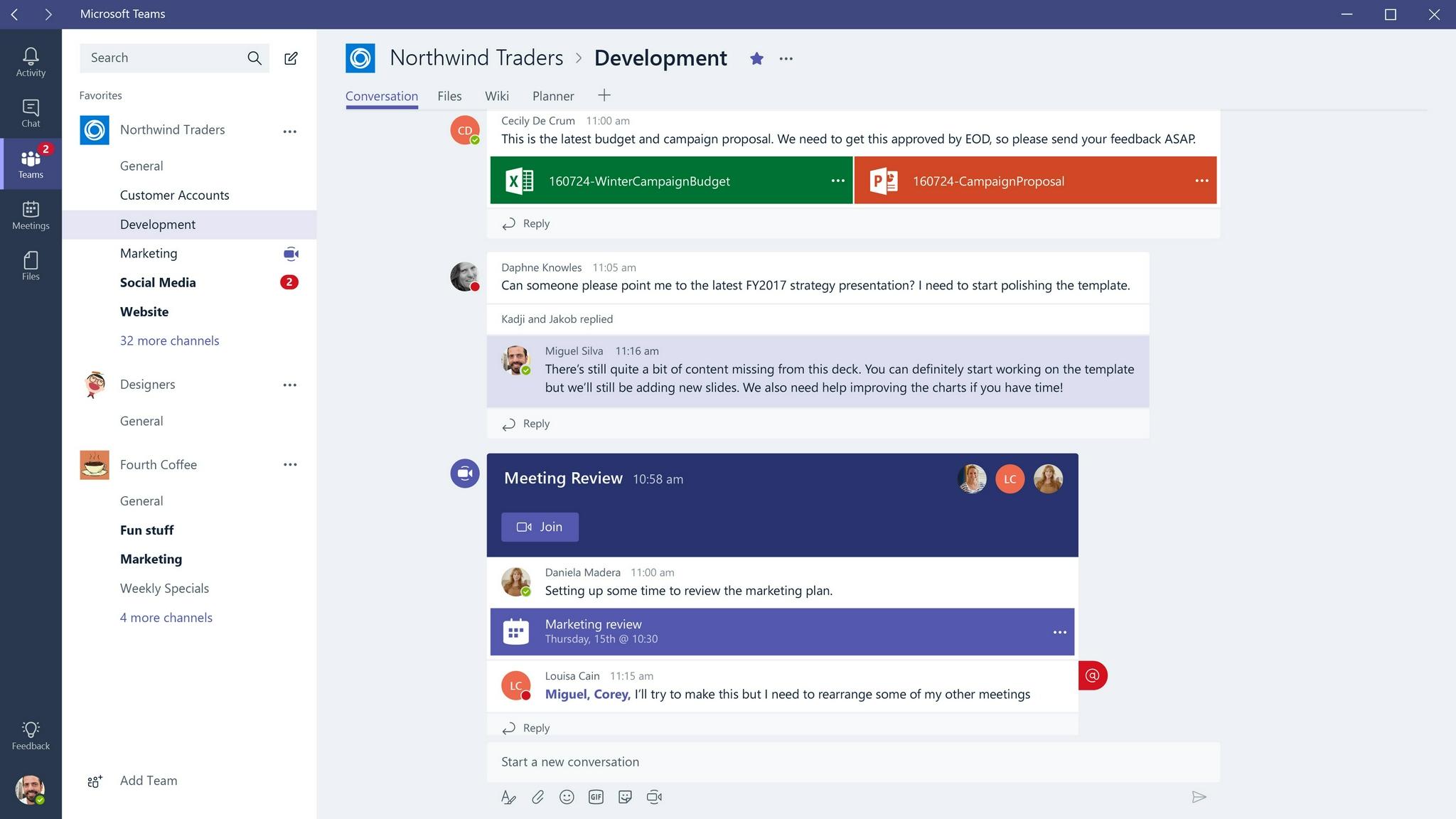
Task: Switch to the Wiki tab
Action: 497,95
